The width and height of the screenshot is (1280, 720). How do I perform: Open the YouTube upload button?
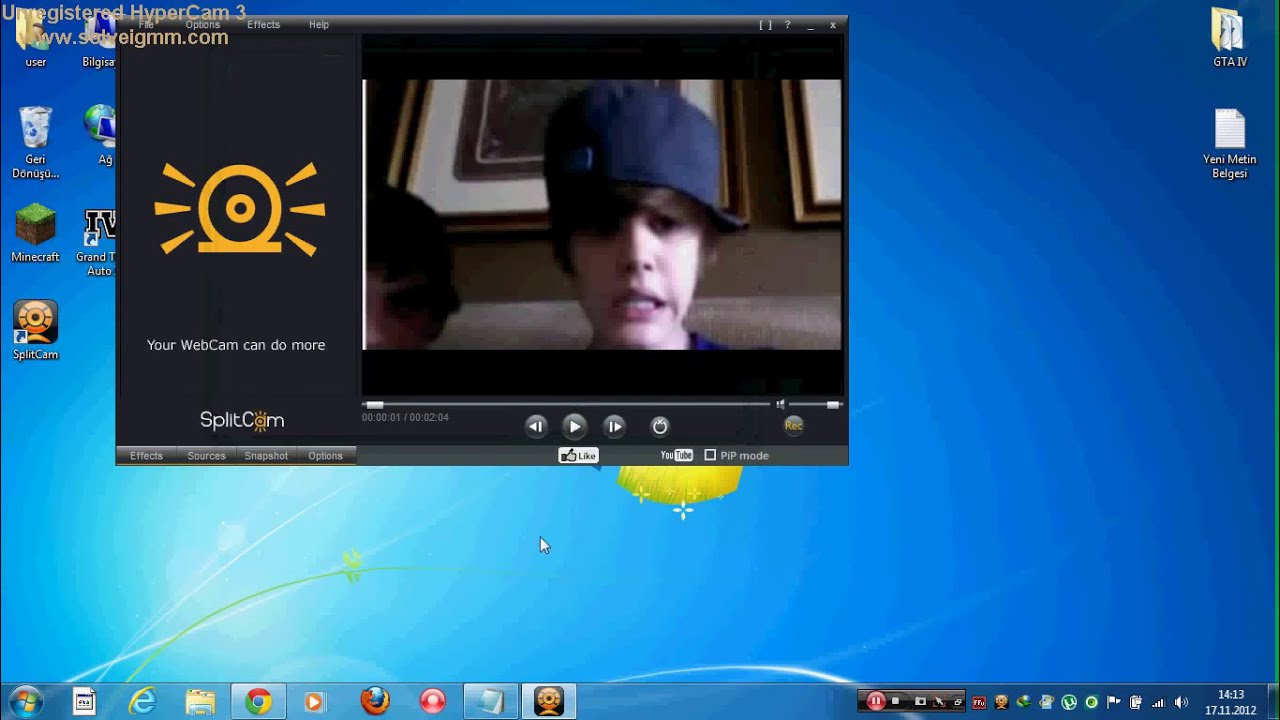[677, 455]
